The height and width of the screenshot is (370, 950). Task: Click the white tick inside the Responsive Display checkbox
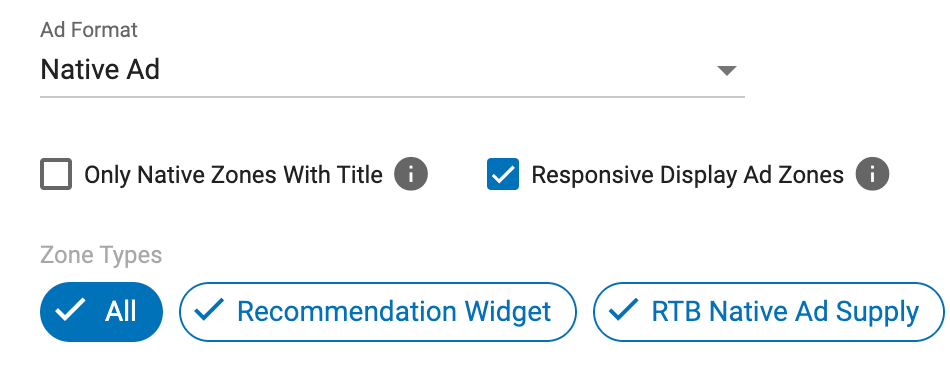coord(503,174)
